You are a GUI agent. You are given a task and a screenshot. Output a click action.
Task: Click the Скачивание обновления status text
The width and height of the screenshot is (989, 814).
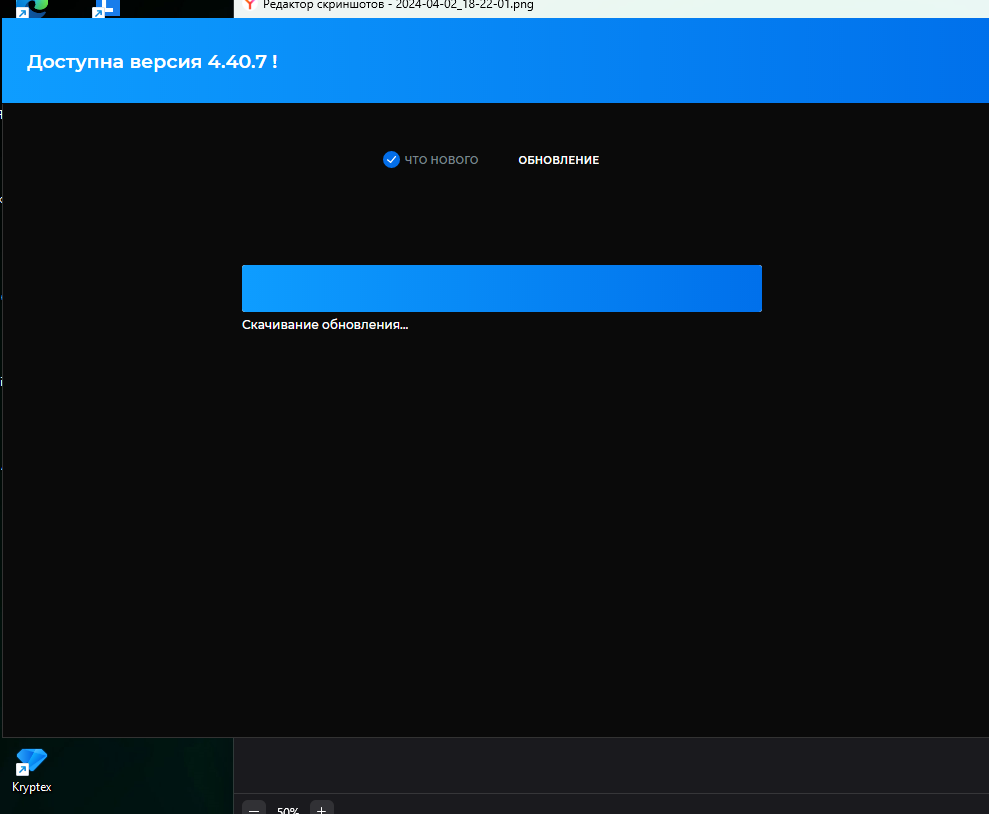click(325, 325)
